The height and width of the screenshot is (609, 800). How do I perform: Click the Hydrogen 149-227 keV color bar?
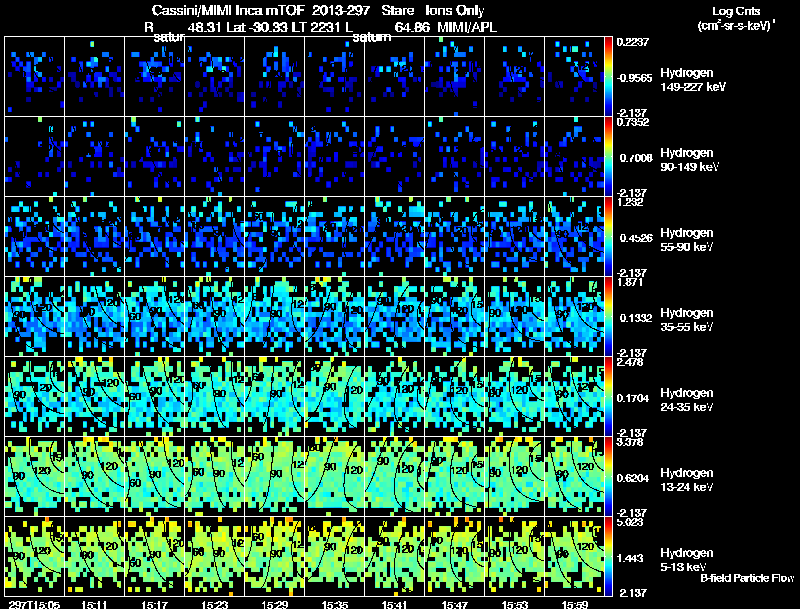pos(608,77)
